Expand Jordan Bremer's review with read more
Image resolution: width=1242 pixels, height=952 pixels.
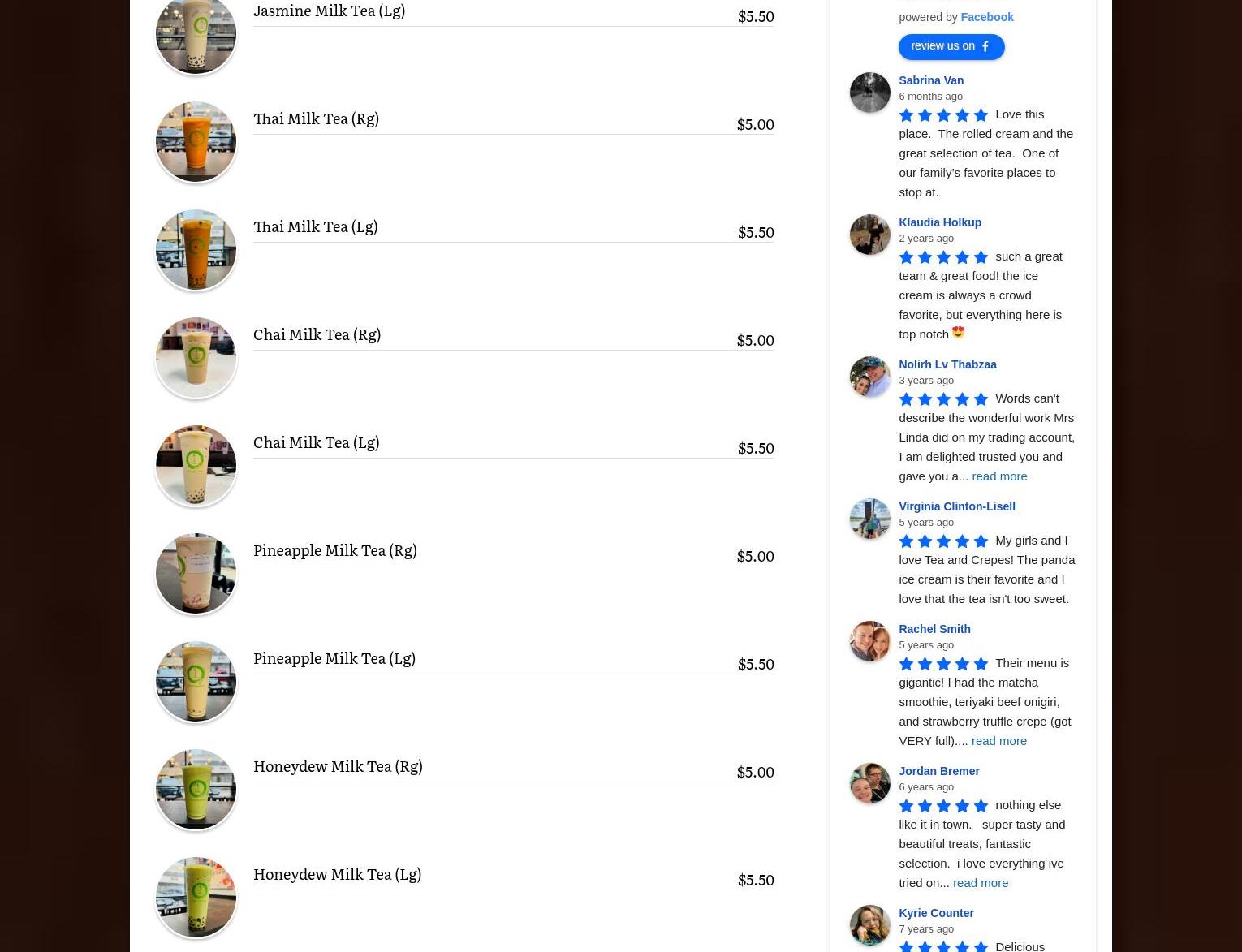(980, 882)
